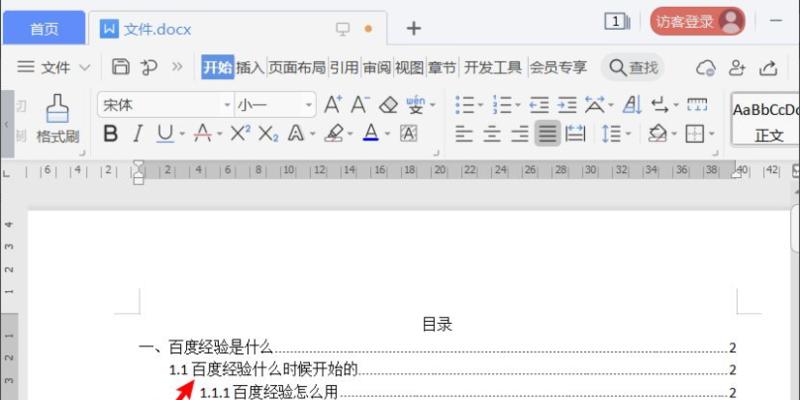
Task: Toggle Bold formatting
Action: 110,134
